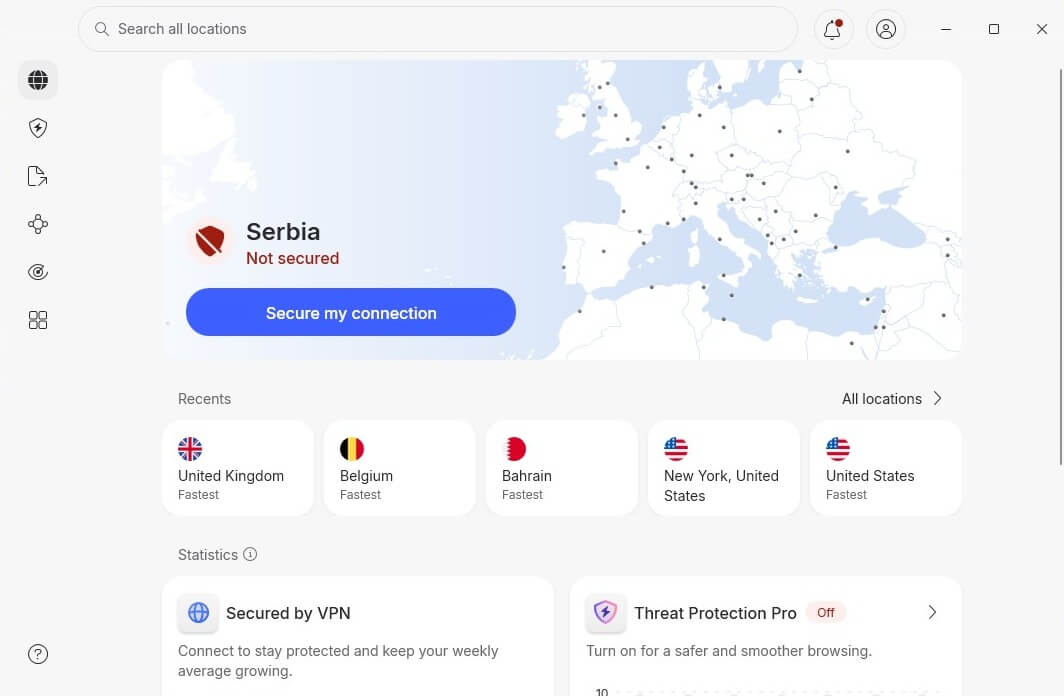1064x696 pixels.
Task: Click the vertical scrollbar thumb
Action: pos(1061,266)
